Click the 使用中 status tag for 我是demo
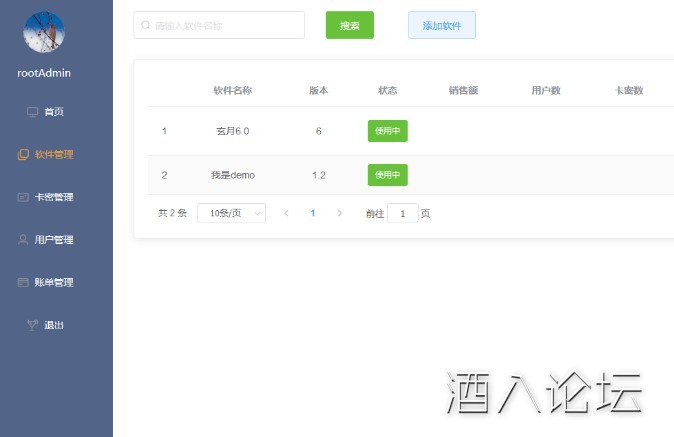Viewport: 674px width, 437px height. pos(387,175)
